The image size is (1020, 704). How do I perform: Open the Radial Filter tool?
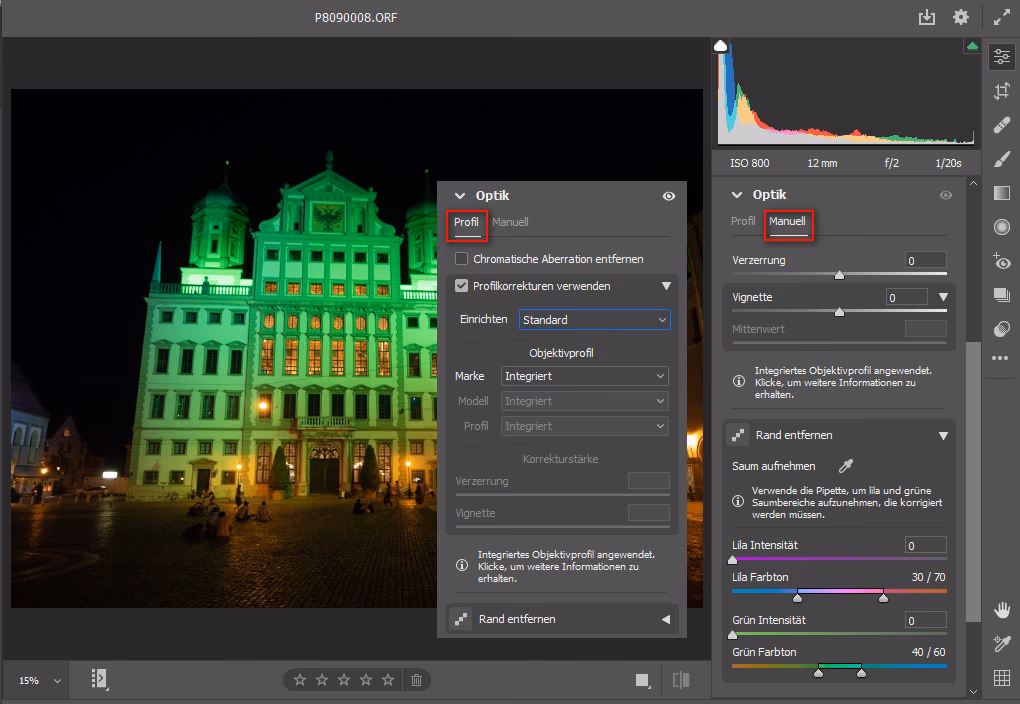(x=1001, y=227)
